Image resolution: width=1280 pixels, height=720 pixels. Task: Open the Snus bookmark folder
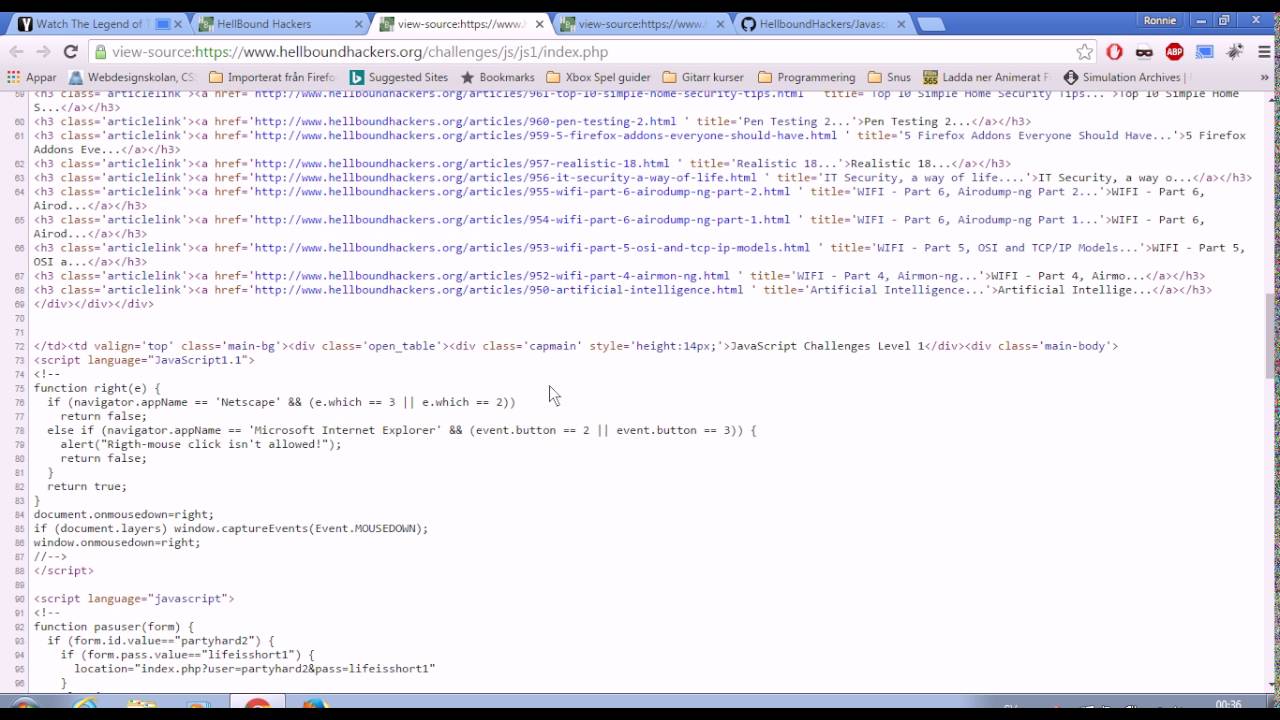pos(889,77)
